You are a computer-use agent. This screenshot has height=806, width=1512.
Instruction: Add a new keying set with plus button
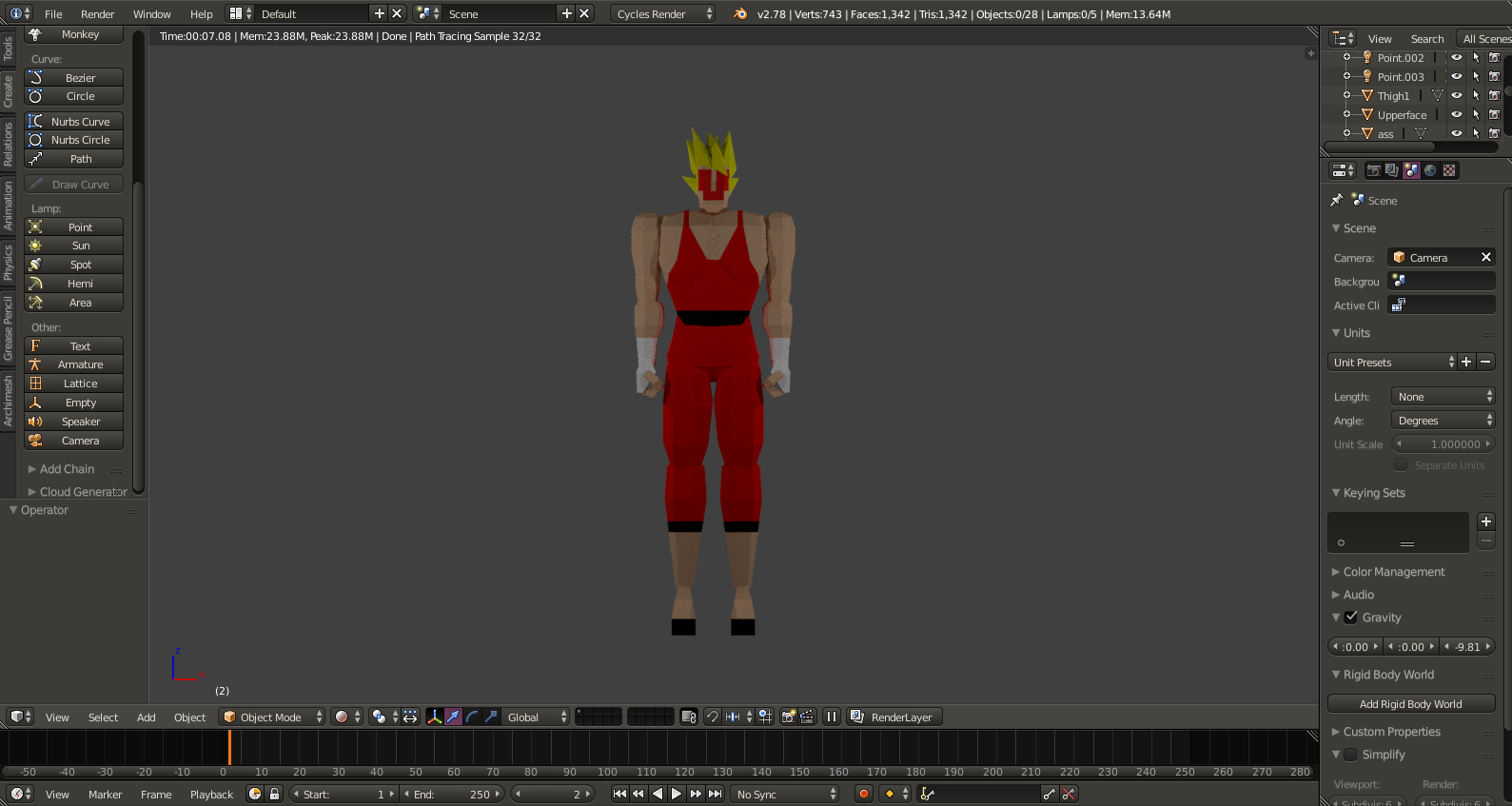point(1486,521)
